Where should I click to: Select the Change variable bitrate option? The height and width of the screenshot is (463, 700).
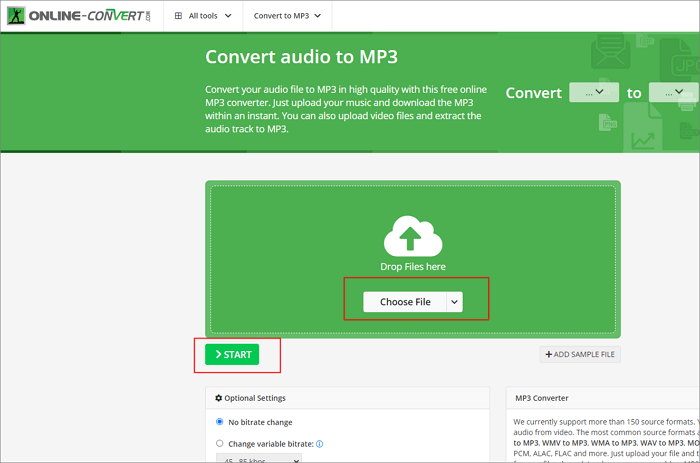[220, 443]
